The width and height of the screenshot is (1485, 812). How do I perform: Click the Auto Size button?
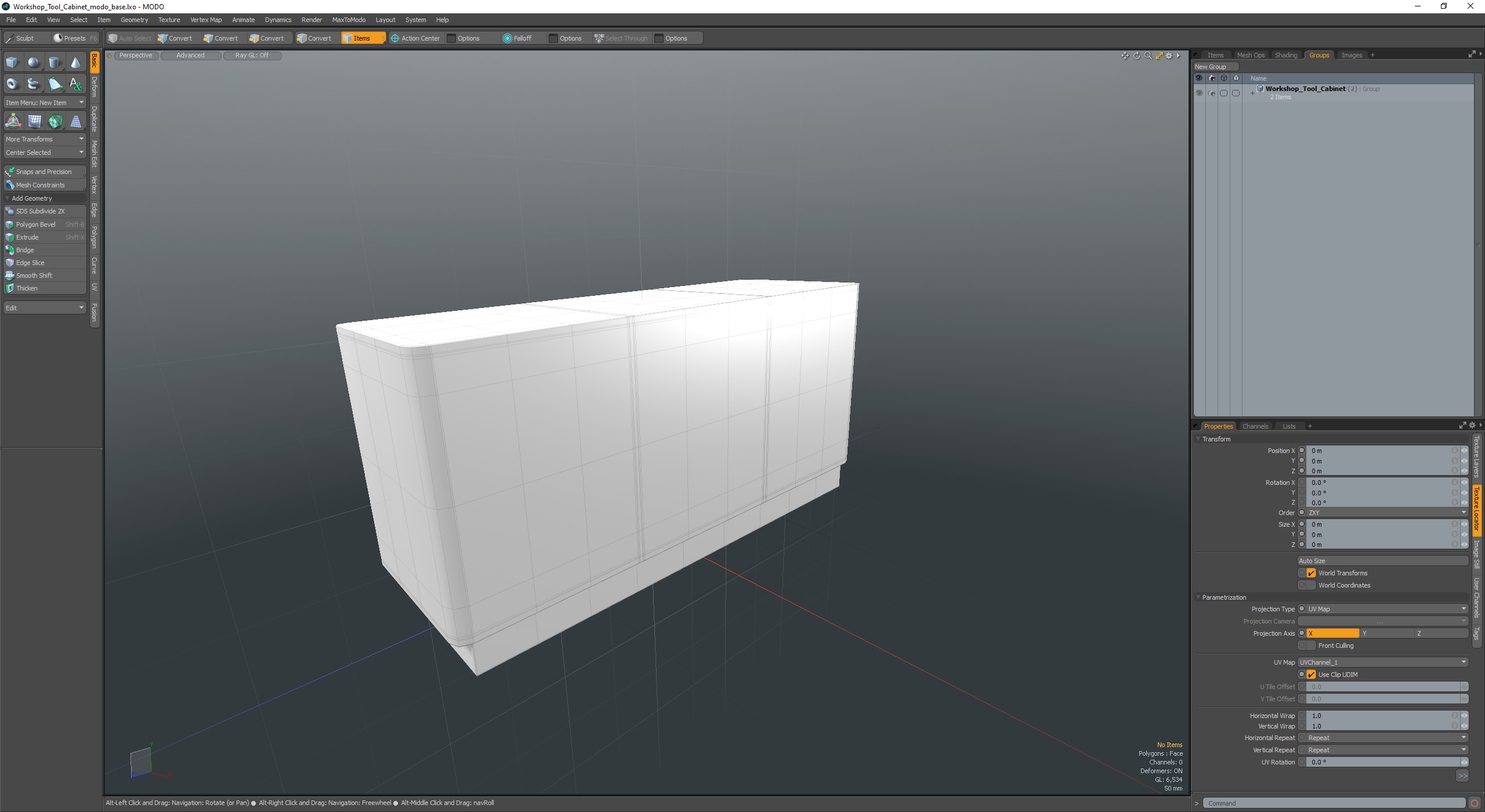pyautogui.click(x=1383, y=561)
